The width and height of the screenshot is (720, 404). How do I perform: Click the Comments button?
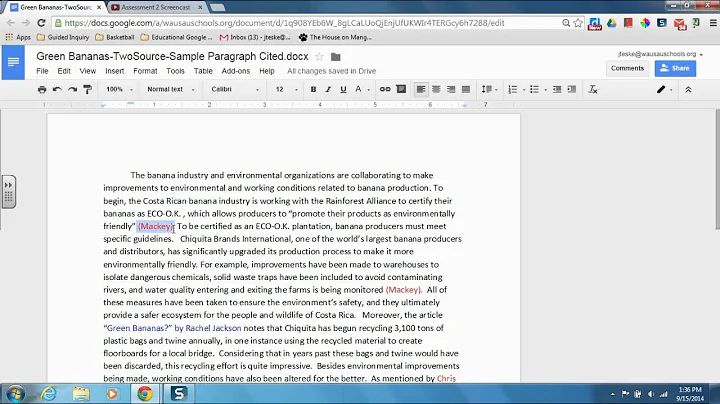pyautogui.click(x=627, y=68)
